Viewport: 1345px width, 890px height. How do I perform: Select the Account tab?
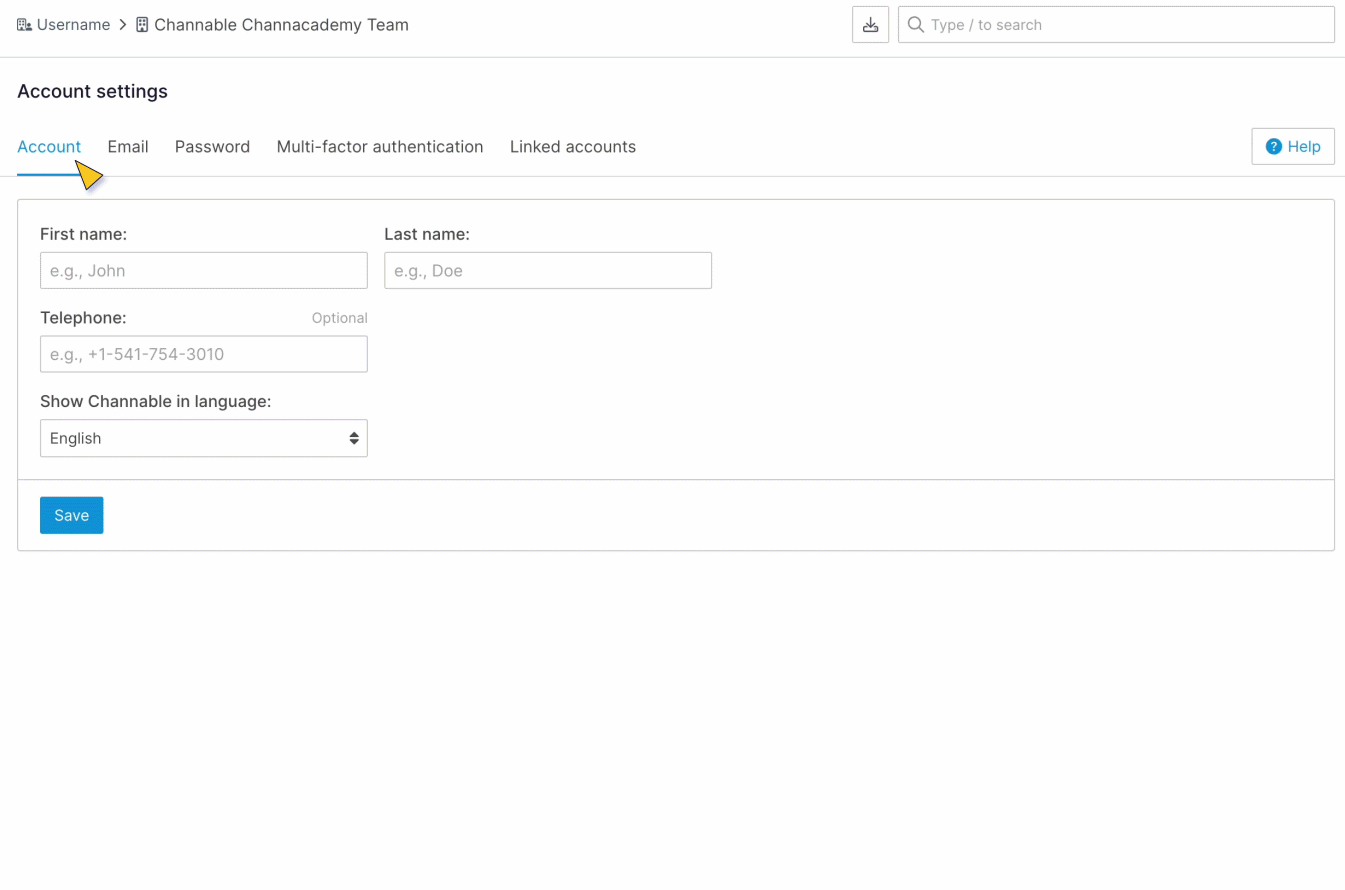[x=48, y=147]
